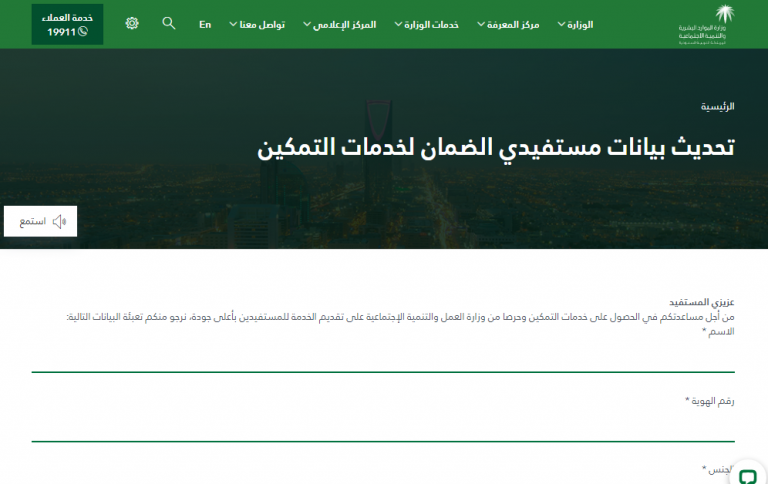Open the search magnifier icon
Viewport: 768px width, 484px height.
click(168, 23)
